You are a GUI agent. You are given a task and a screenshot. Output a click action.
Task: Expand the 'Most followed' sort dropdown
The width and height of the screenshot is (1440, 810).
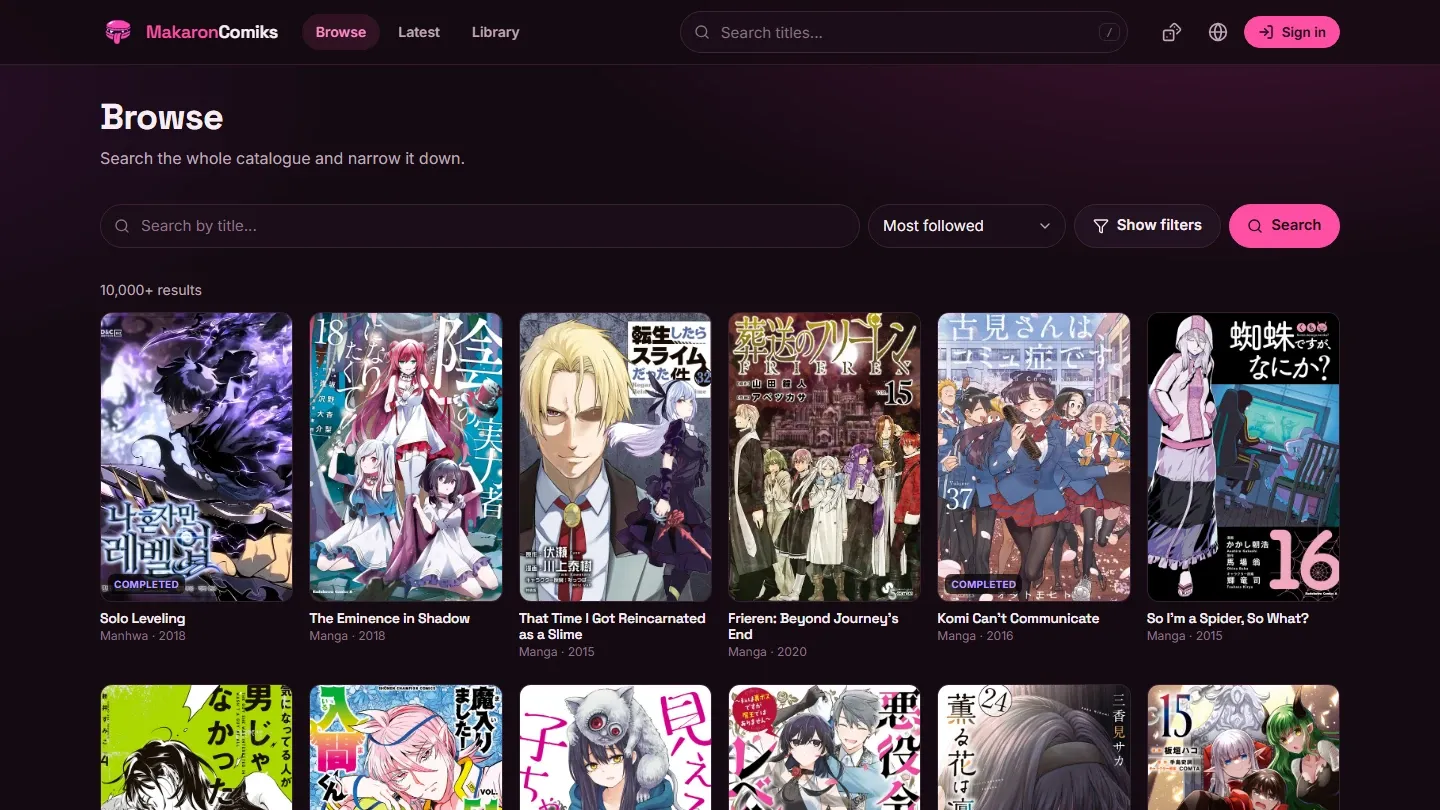click(x=967, y=226)
